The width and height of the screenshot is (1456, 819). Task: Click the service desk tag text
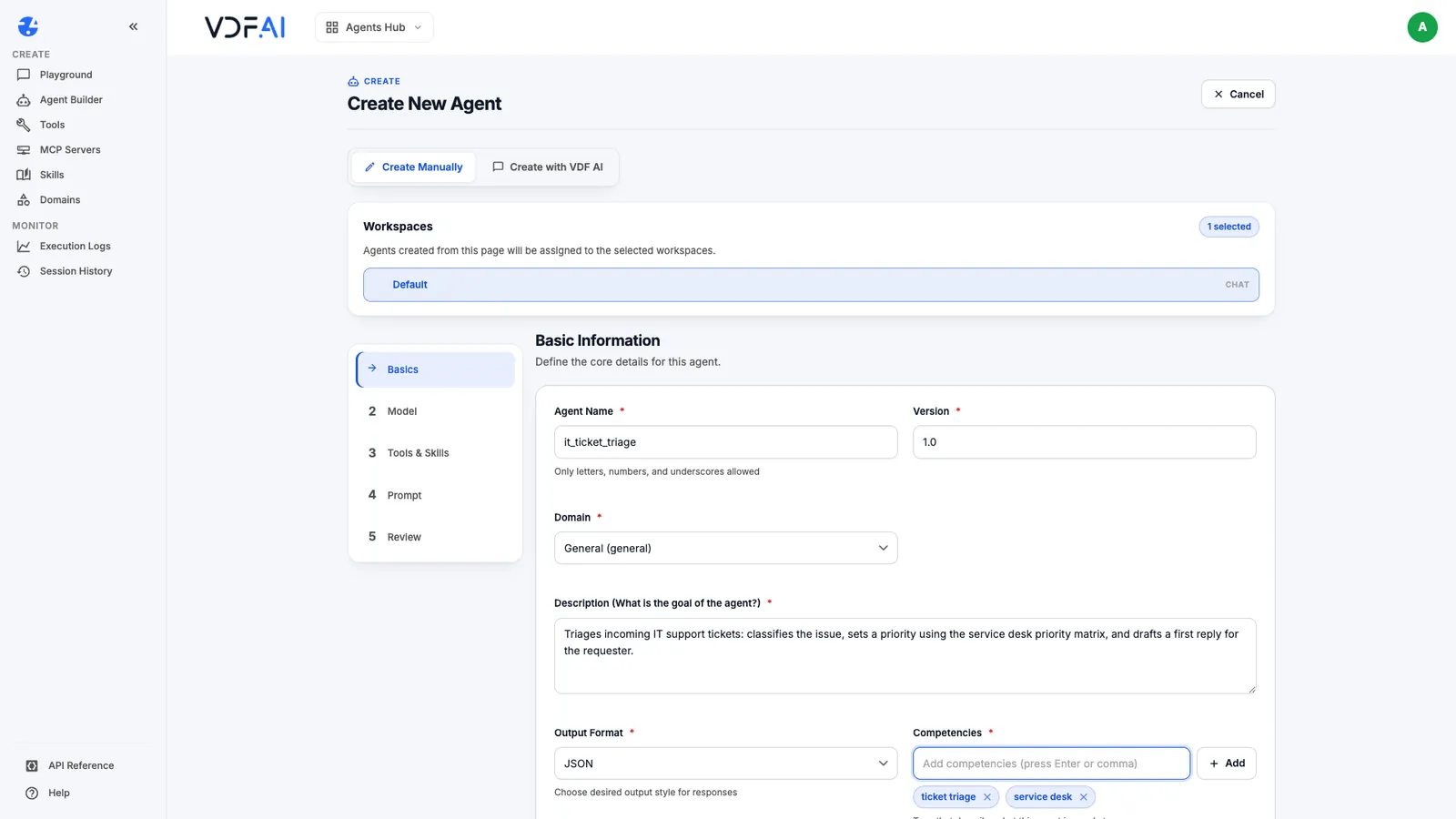1043,797
